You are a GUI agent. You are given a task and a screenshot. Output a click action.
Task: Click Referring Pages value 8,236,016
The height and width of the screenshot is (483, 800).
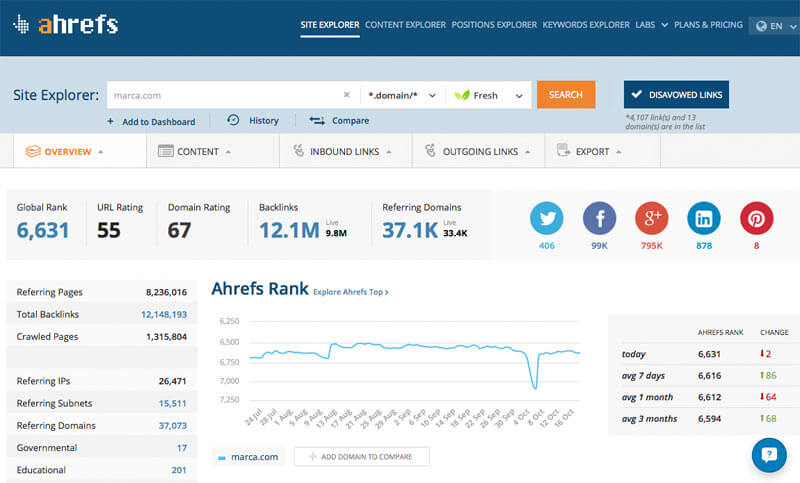coord(166,292)
